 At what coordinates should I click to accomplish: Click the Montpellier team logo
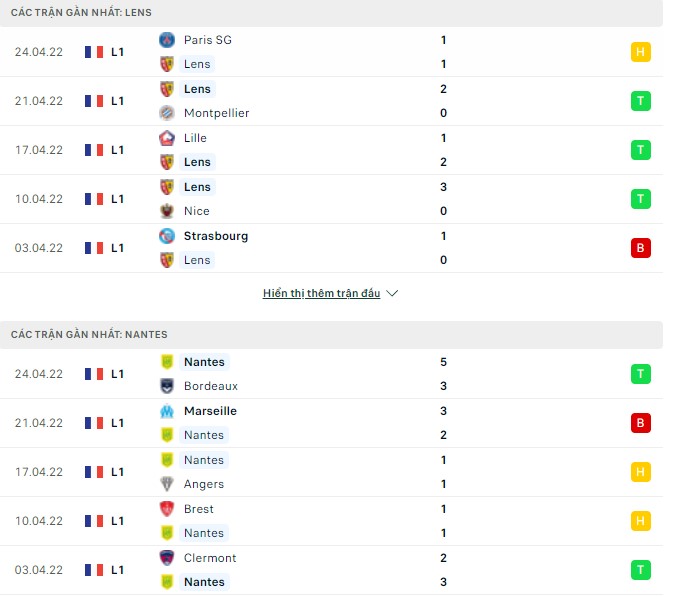pyautogui.click(x=167, y=113)
